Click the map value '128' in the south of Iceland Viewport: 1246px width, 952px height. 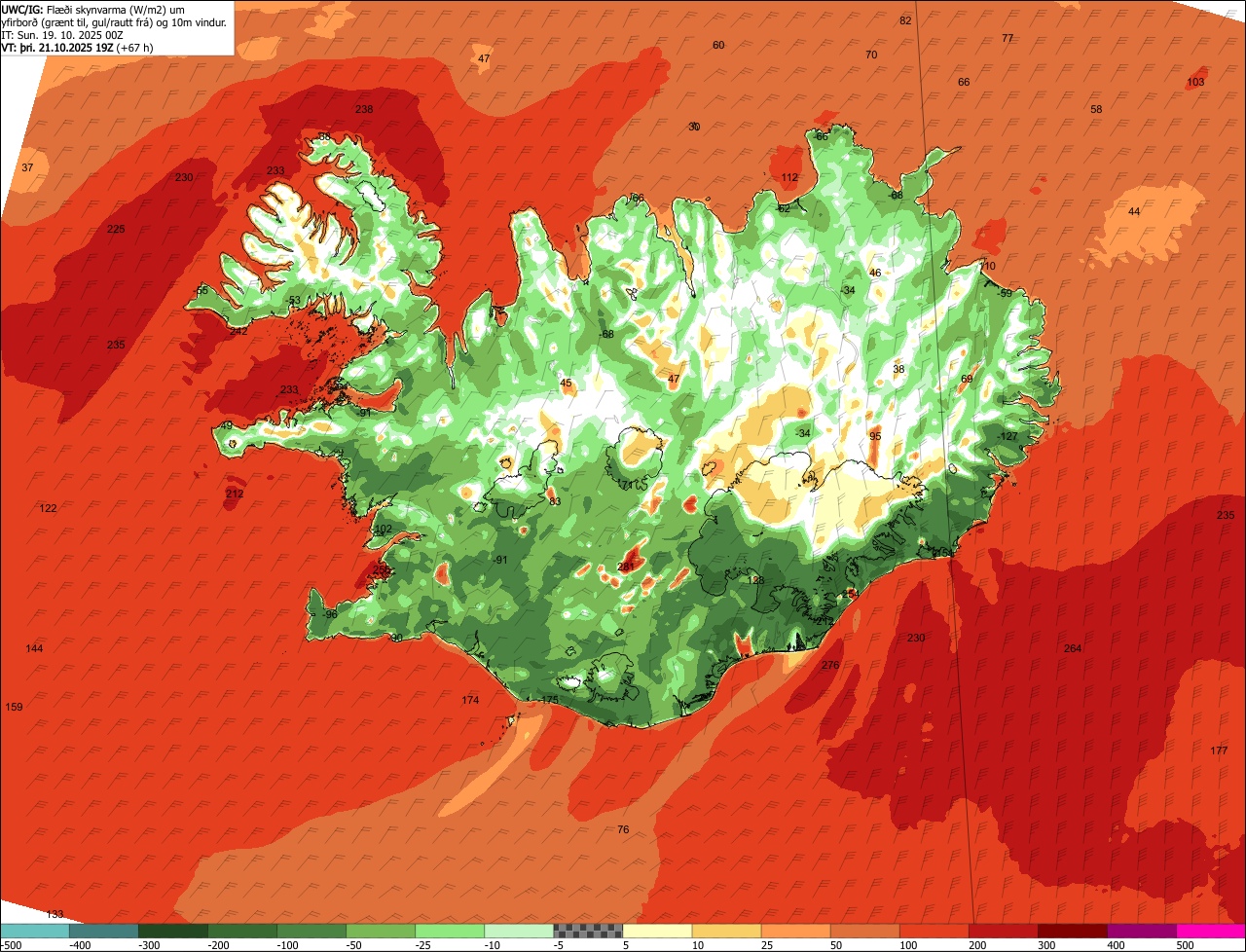755,581
